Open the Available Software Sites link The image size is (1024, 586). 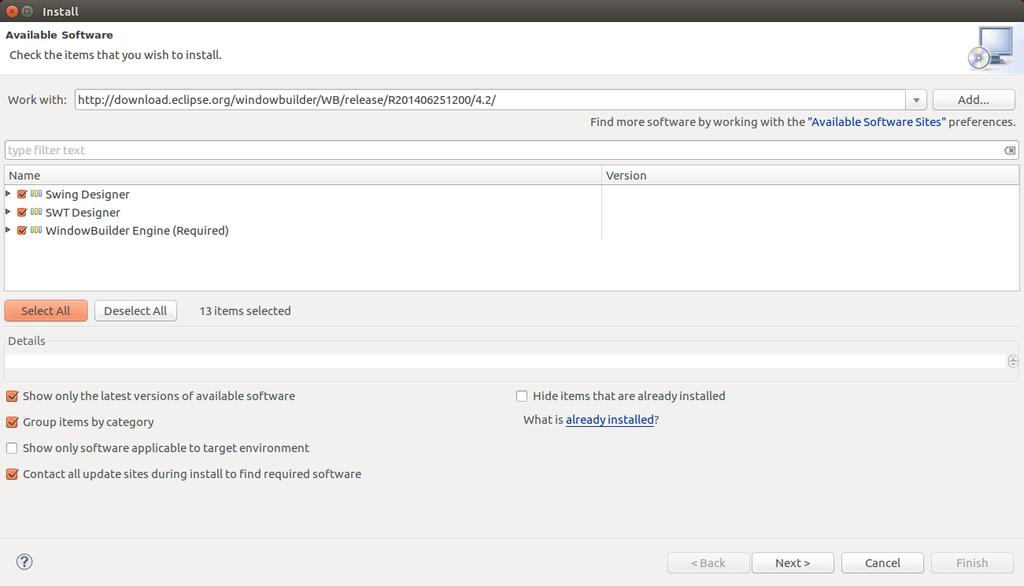876,122
